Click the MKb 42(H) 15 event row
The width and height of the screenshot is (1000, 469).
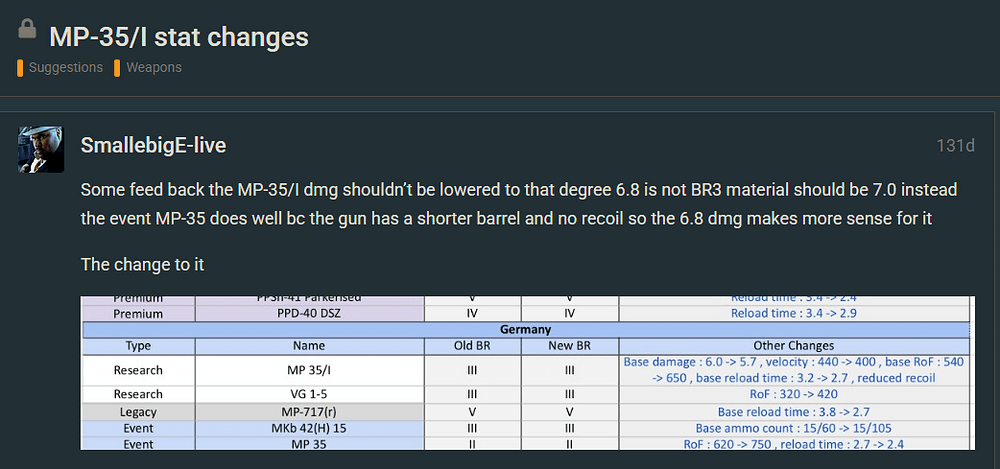(x=309, y=427)
